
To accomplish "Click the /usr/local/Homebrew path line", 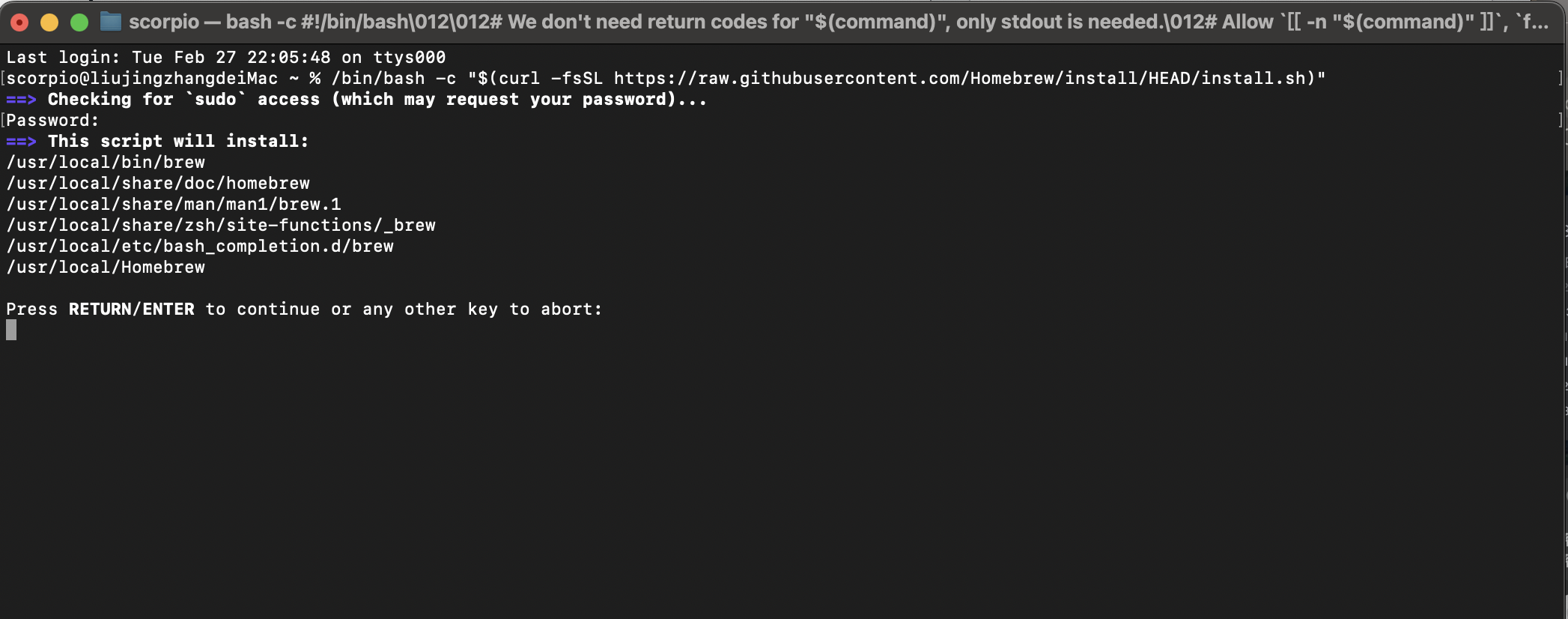I will click(106, 268).
